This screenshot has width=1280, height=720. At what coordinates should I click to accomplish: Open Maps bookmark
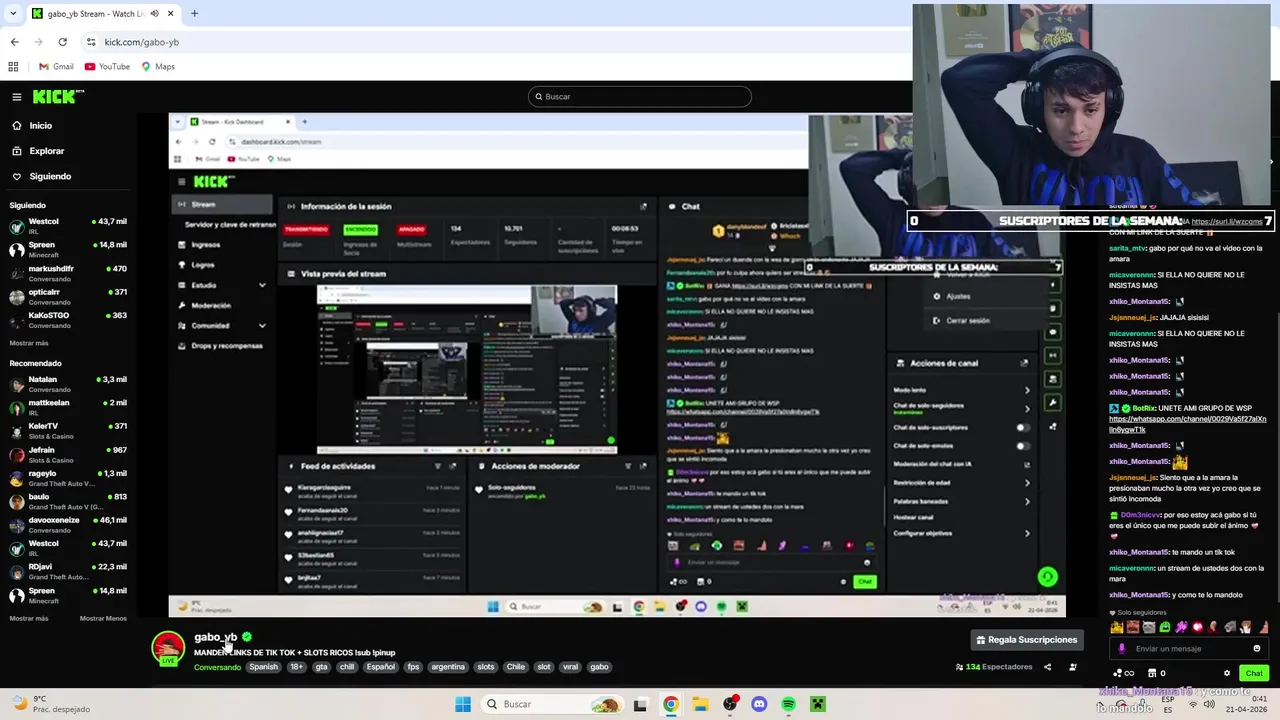pyautogui.click(x=158, y=67)
